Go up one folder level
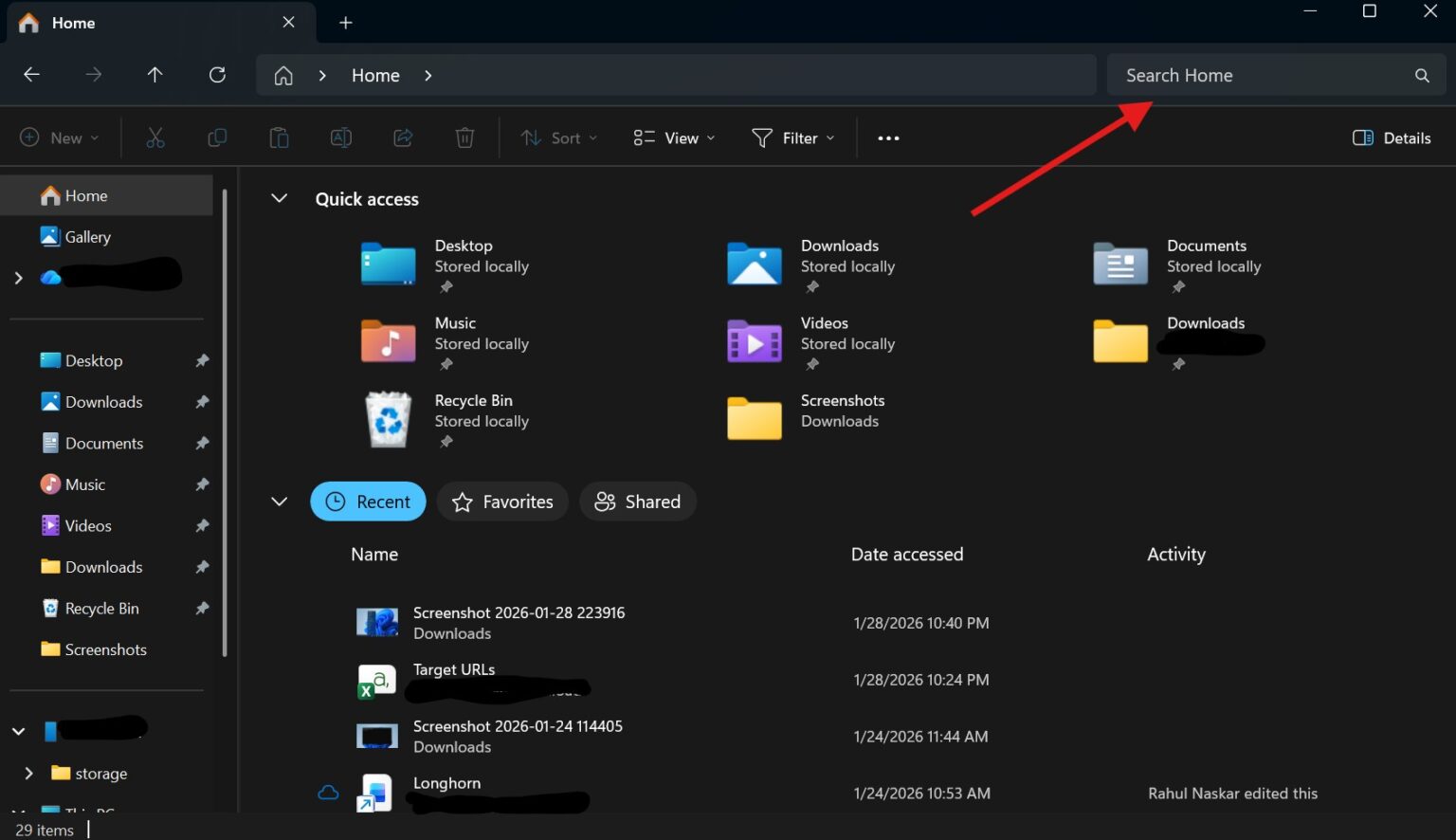Viewport: 1456px width, 840px height. (x=155, y=75)
